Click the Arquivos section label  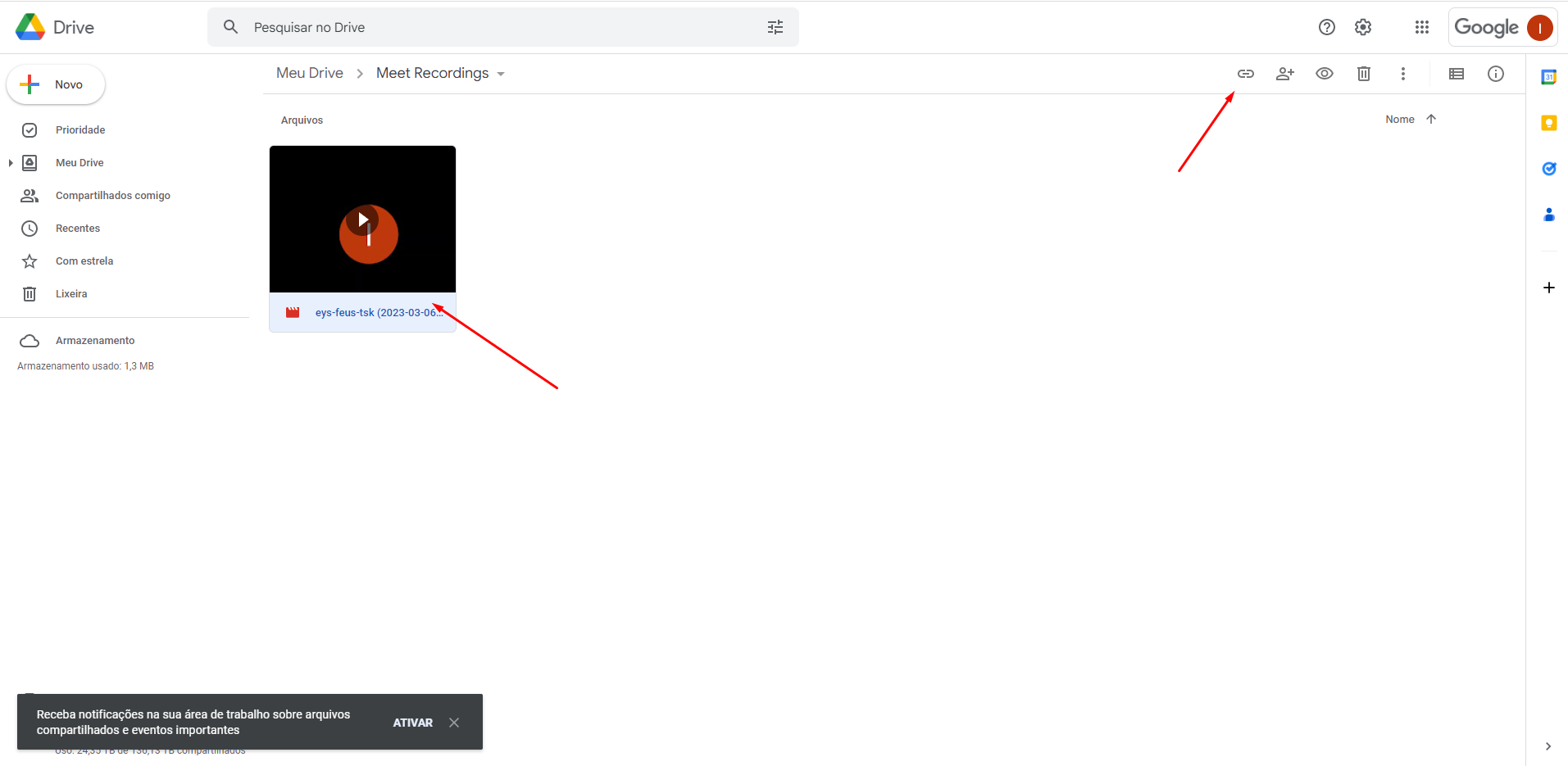(302, 120)
